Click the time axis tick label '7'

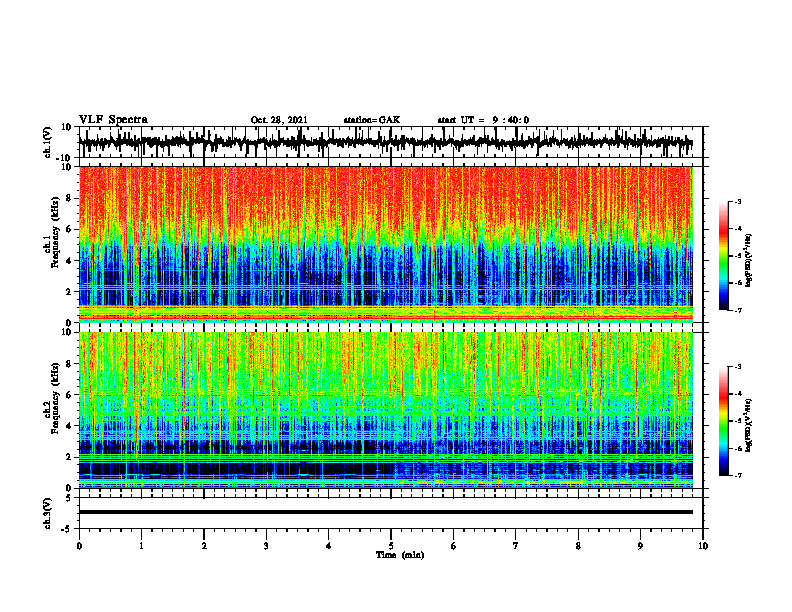(516, 546)
